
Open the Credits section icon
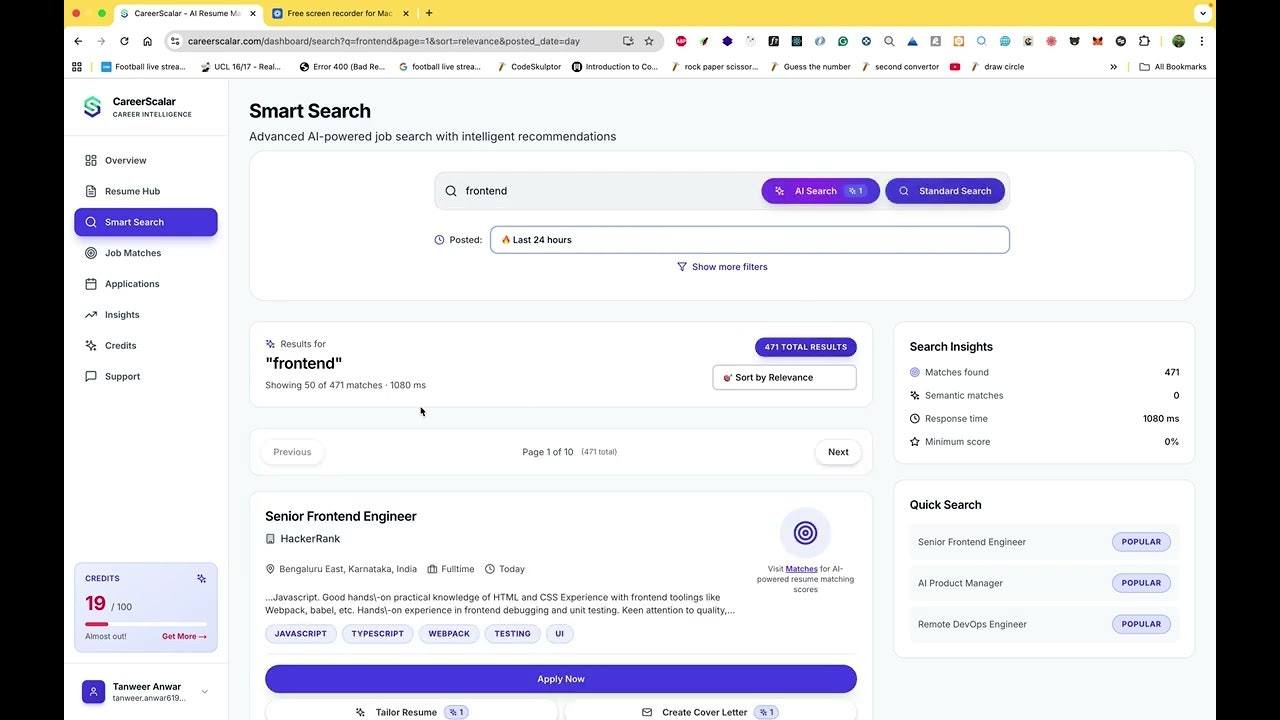pos(91,345)
